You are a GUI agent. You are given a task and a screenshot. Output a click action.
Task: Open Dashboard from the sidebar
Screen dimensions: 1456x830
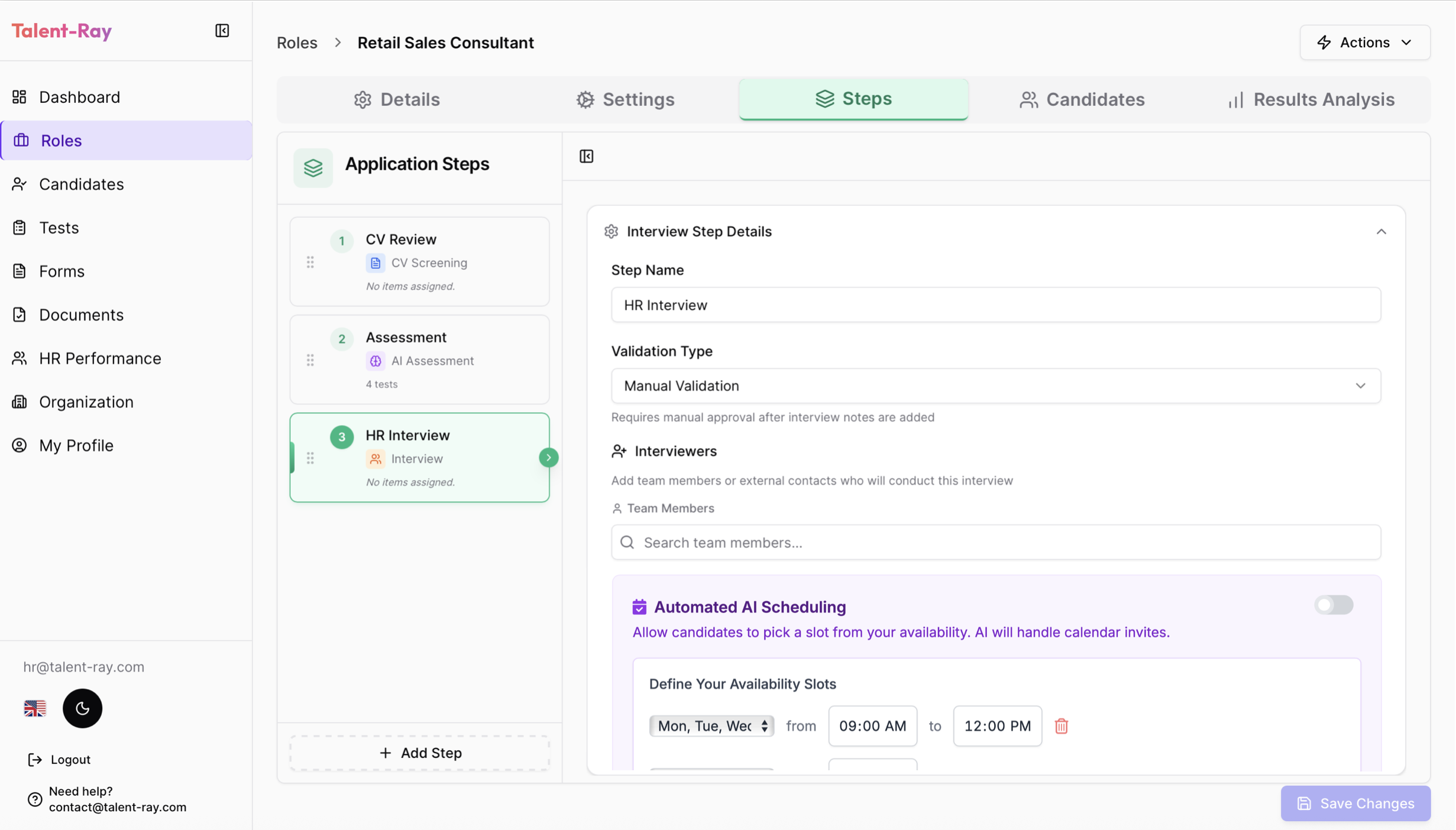tap(79, 97)
